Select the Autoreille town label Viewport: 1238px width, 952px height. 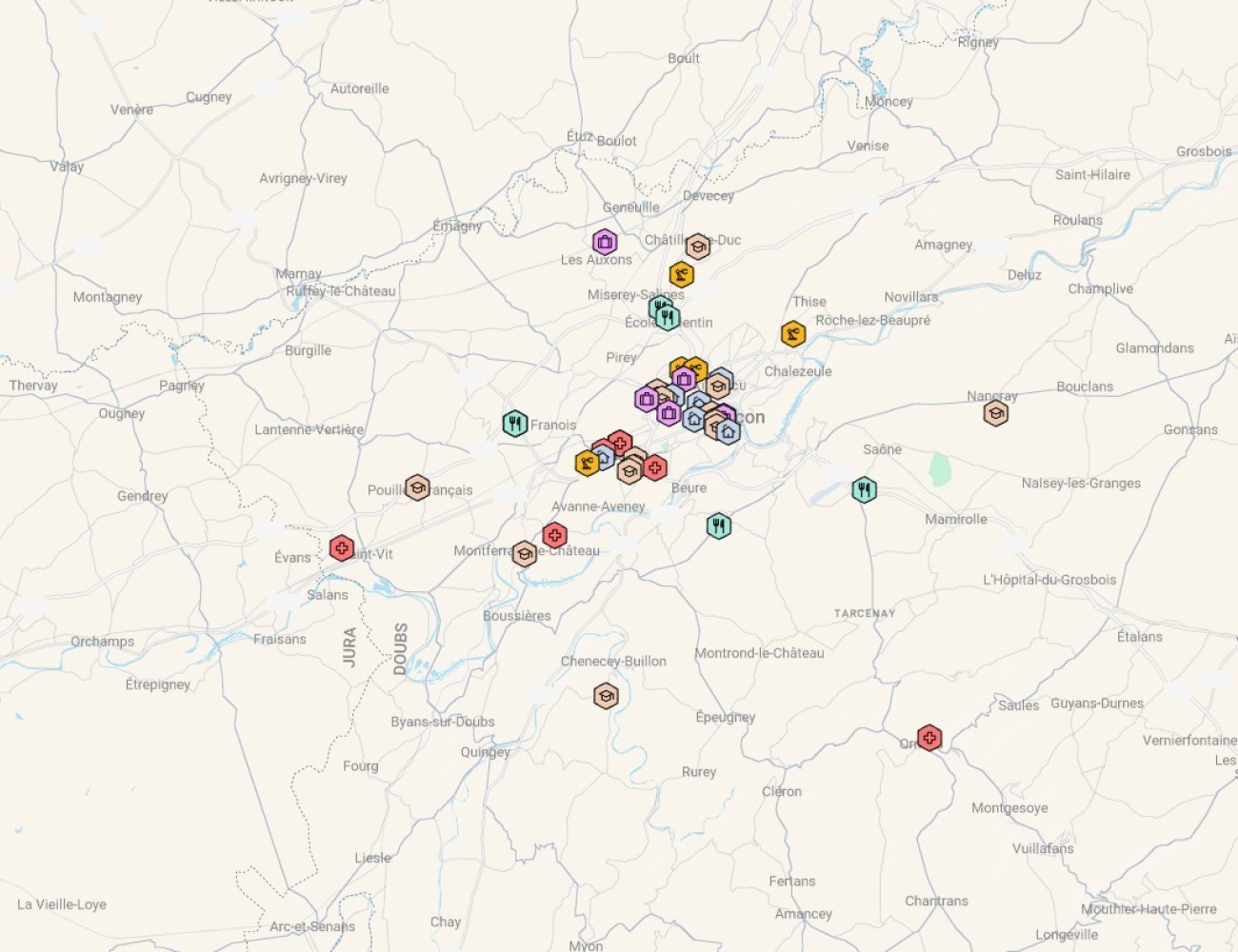coord(360,89)
